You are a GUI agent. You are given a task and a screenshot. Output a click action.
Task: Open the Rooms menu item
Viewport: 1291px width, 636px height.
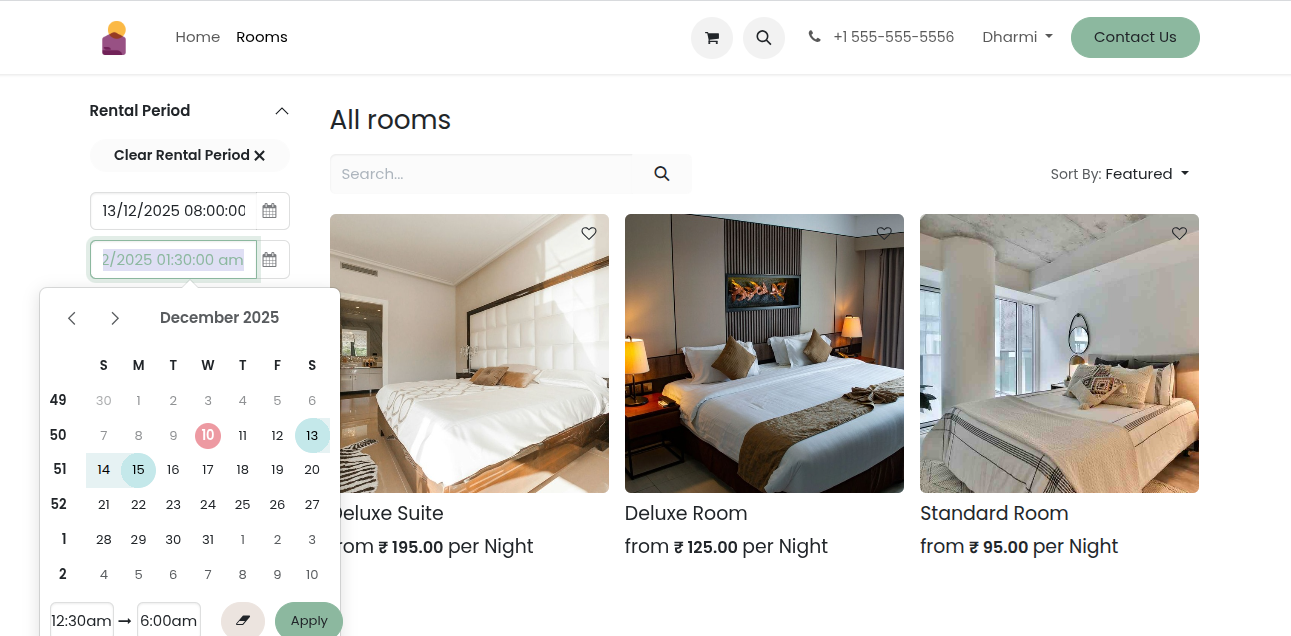(262, 37)
